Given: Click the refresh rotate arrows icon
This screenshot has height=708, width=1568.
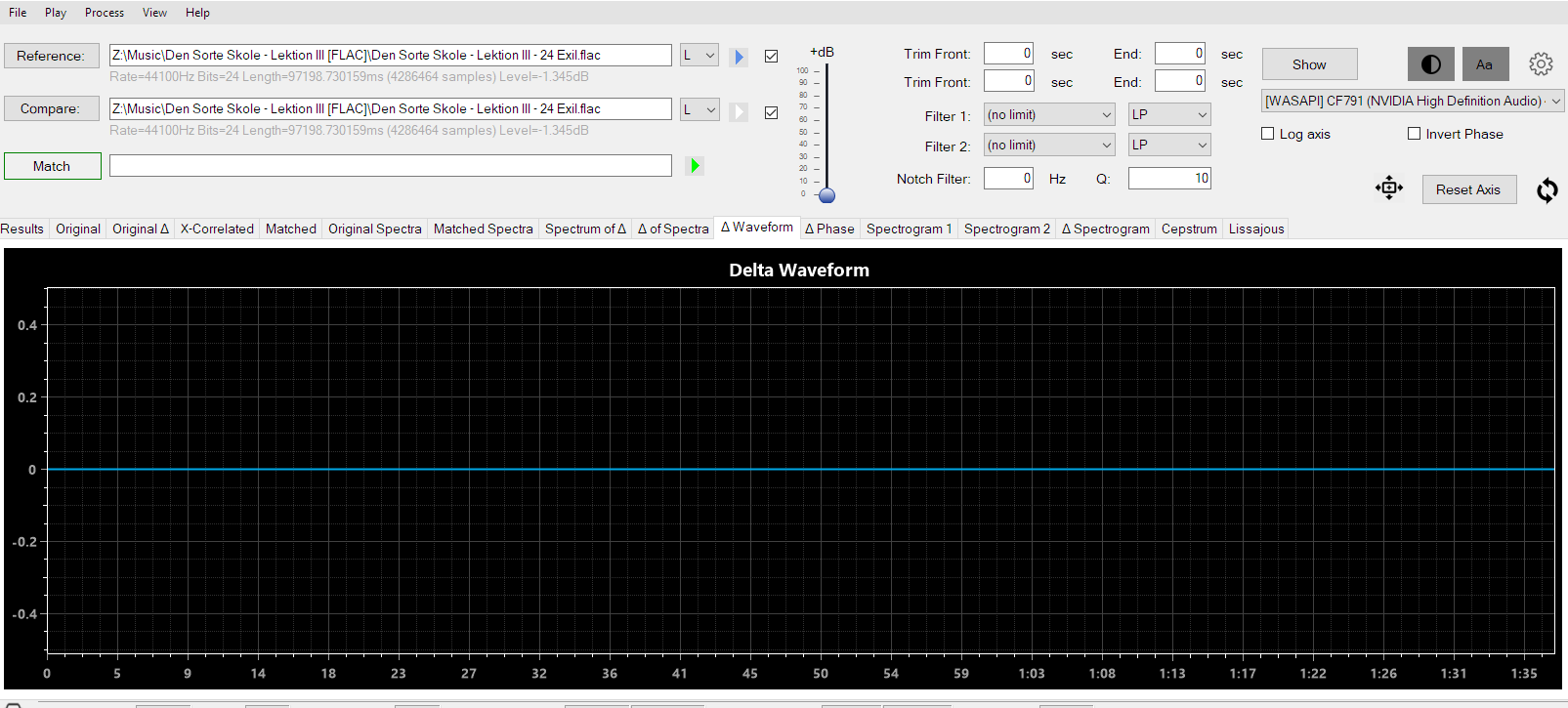Looking at the screenshot, I should point(1547,189).
